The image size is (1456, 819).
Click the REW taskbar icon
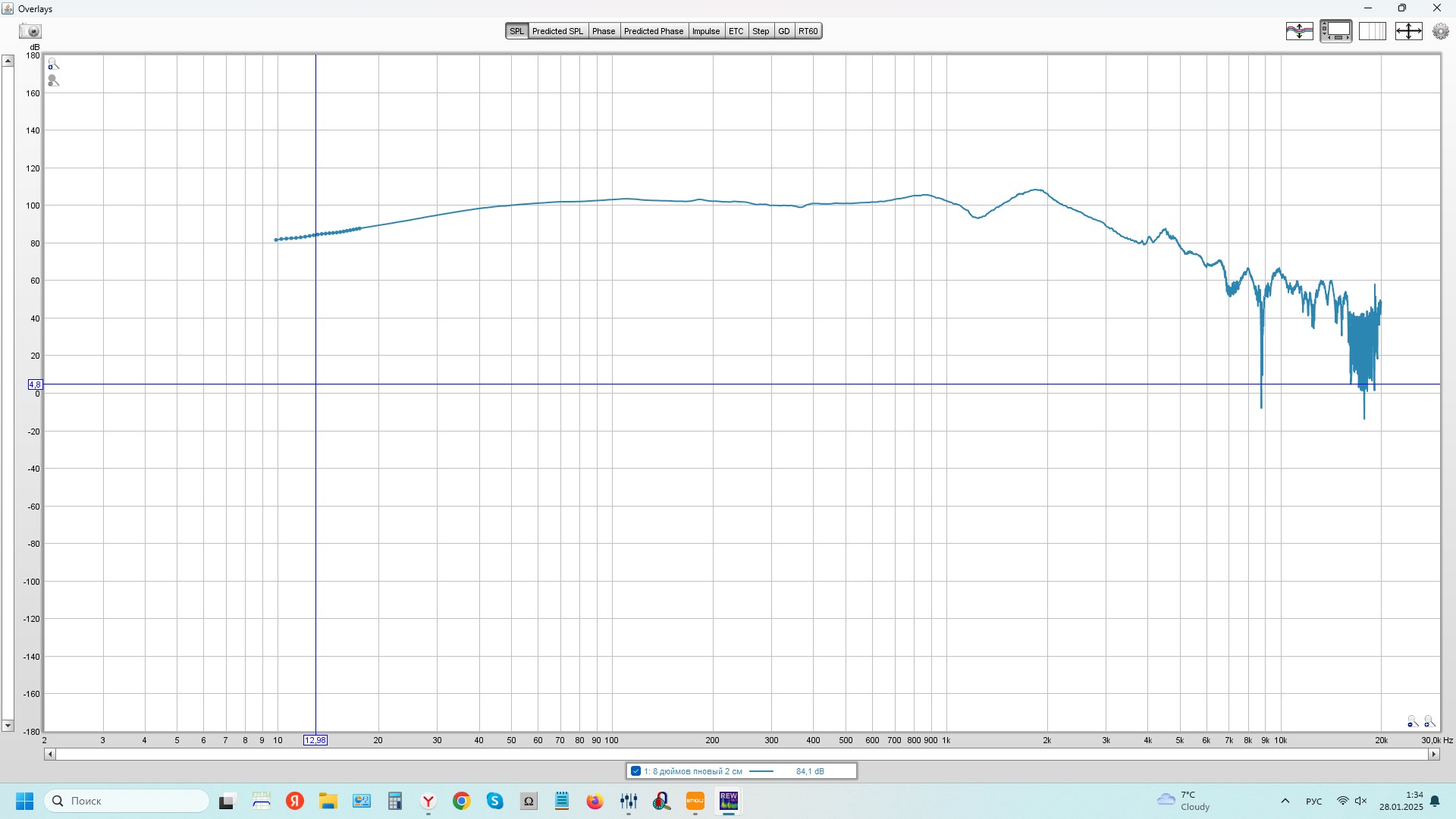pyautogui.click(x=729, y=801)
